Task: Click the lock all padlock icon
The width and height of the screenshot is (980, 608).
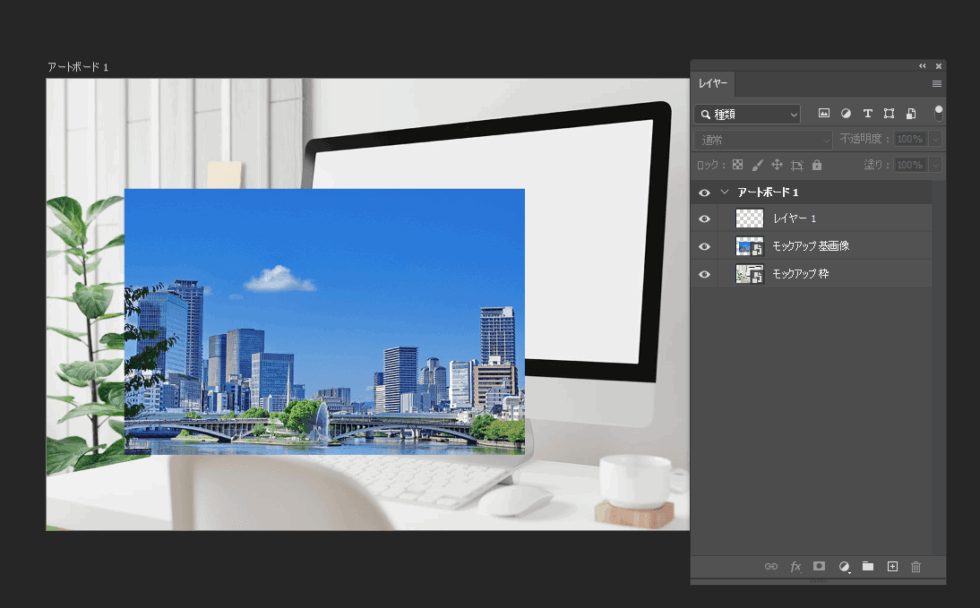Action: 817,165
